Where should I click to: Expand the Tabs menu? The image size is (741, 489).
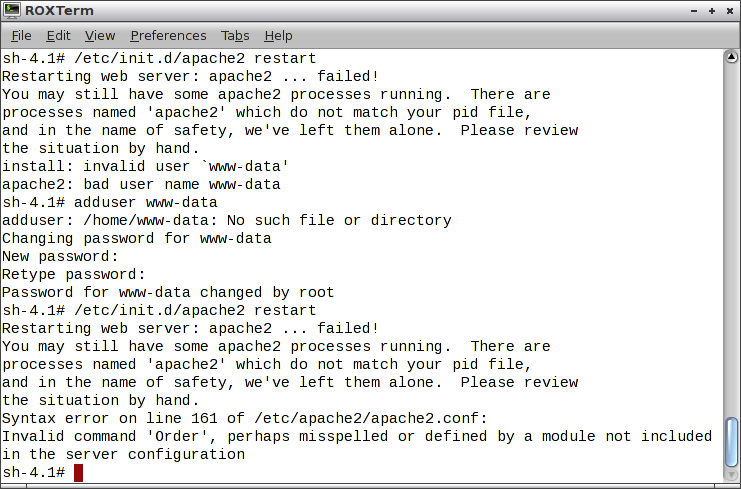pos(235,36)
